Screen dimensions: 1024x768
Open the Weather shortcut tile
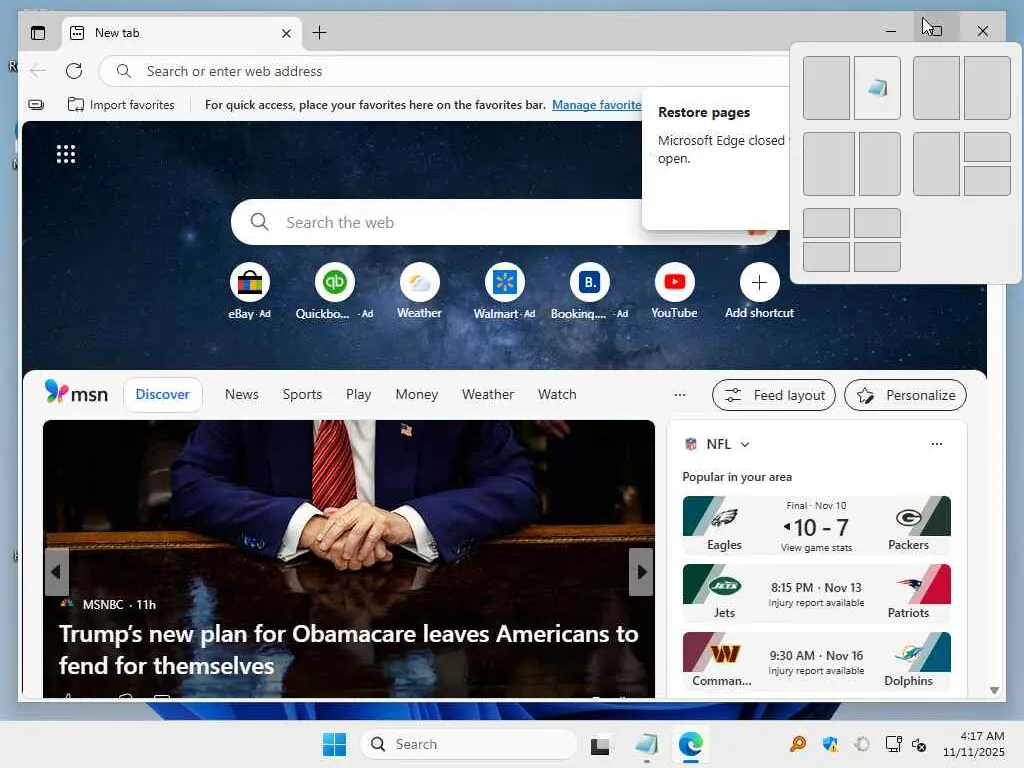click(x=419, y=291)
